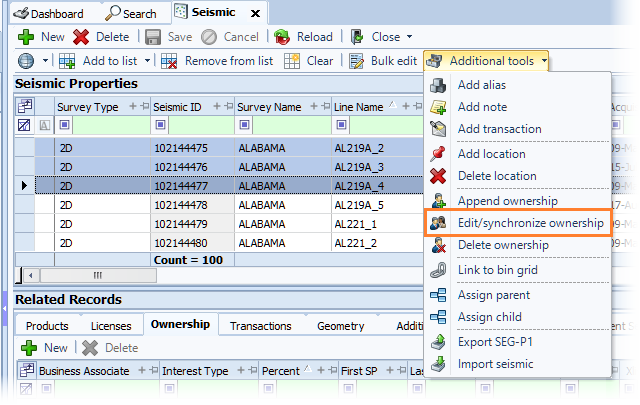This screenshot has width=640, height=405.
Task: Click the Import seismic icon
Action: (438, 364)
